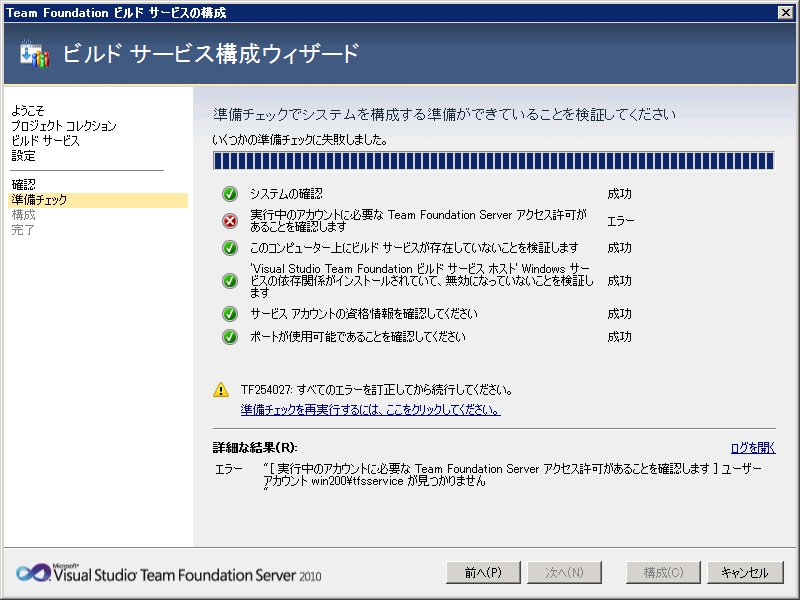Click the キャンセル button
This screenshot has width=800, height=600.
[745, 572]
